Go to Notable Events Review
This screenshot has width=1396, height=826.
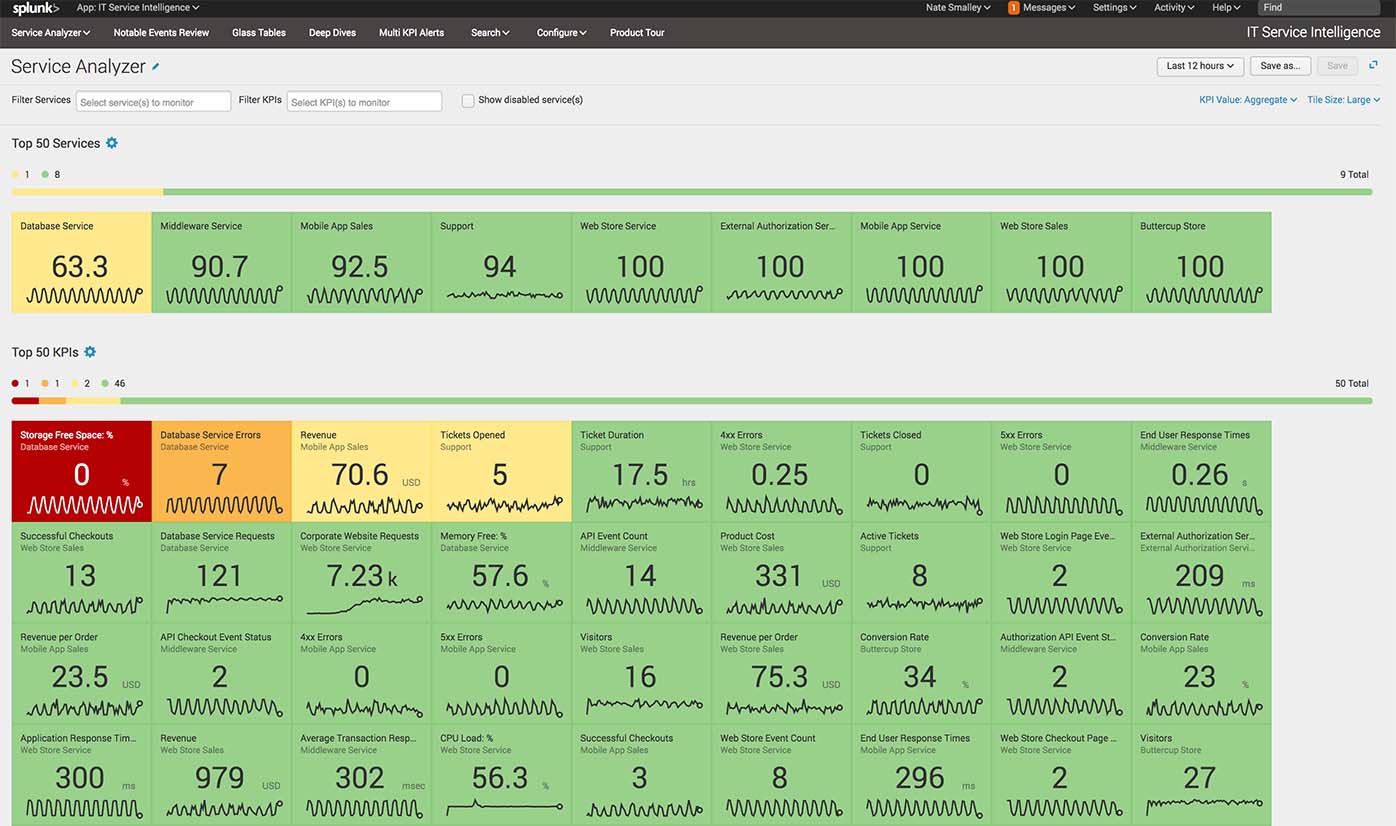tap(161, 33)
